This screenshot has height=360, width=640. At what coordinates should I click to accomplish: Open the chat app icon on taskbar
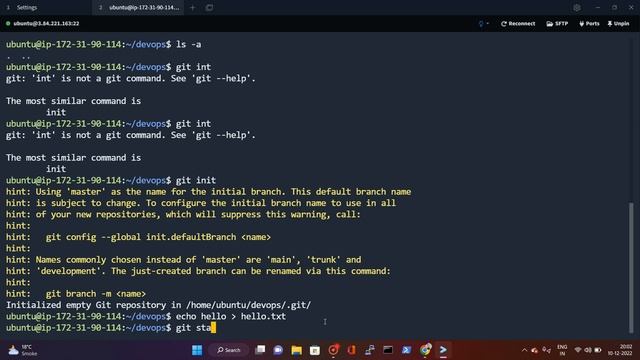[x=278, y=350]
